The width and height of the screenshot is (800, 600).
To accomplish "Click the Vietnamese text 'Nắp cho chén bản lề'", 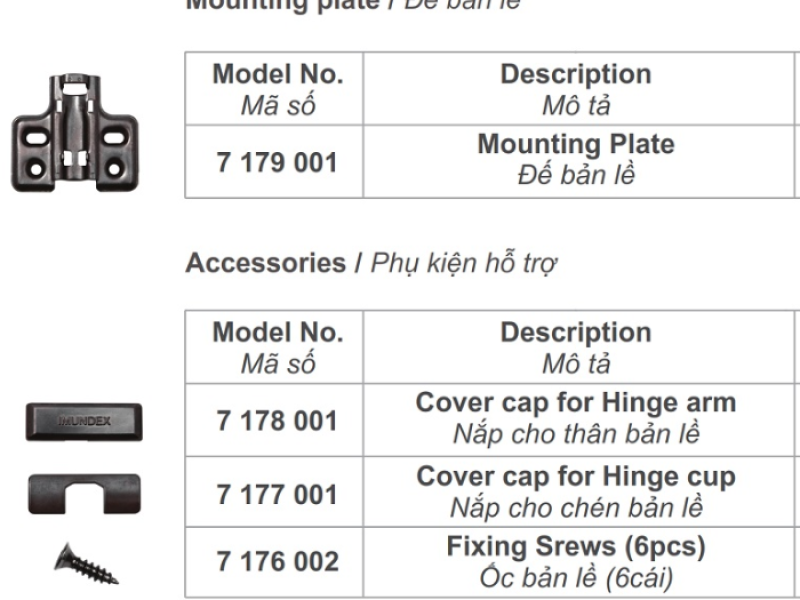I will point(575,507).
